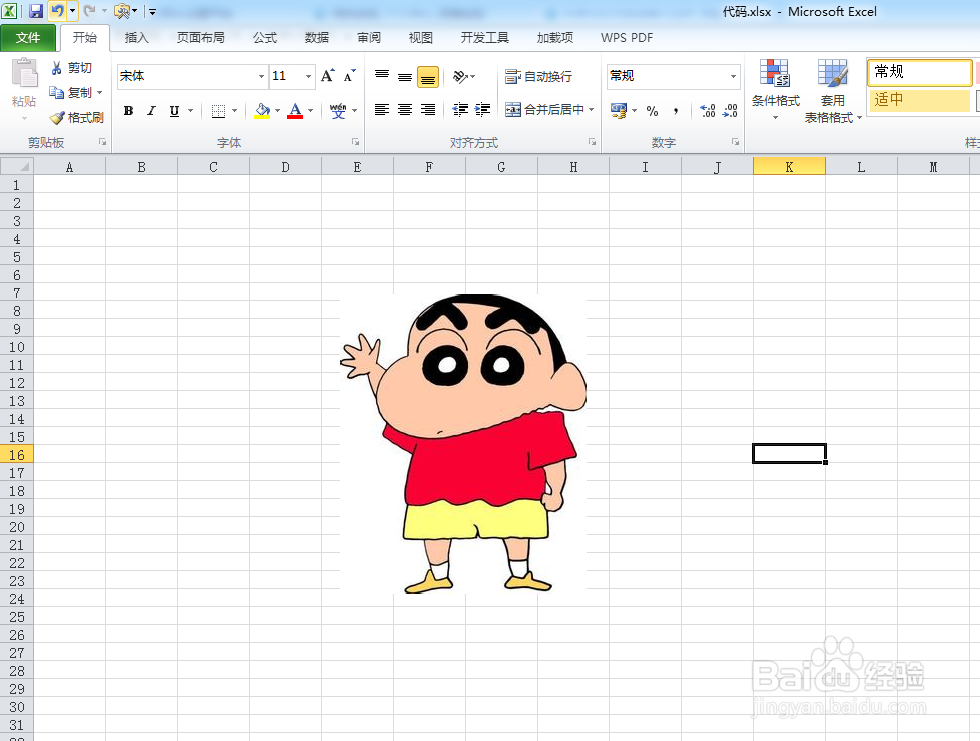Toggle middle vertical alignment
980x741 pixels.
405,76
